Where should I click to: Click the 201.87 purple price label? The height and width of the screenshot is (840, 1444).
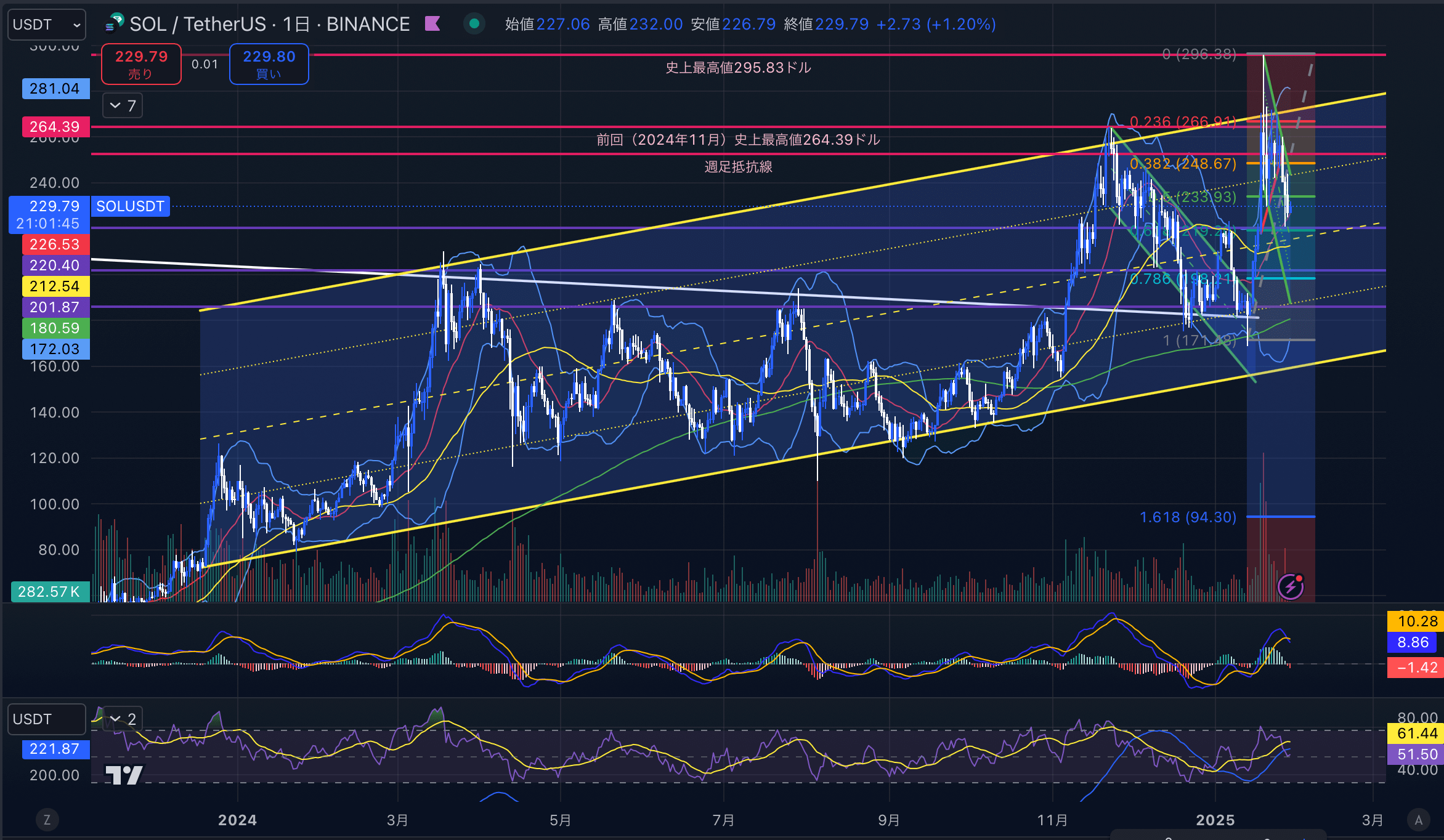click(x=55, y=307)
